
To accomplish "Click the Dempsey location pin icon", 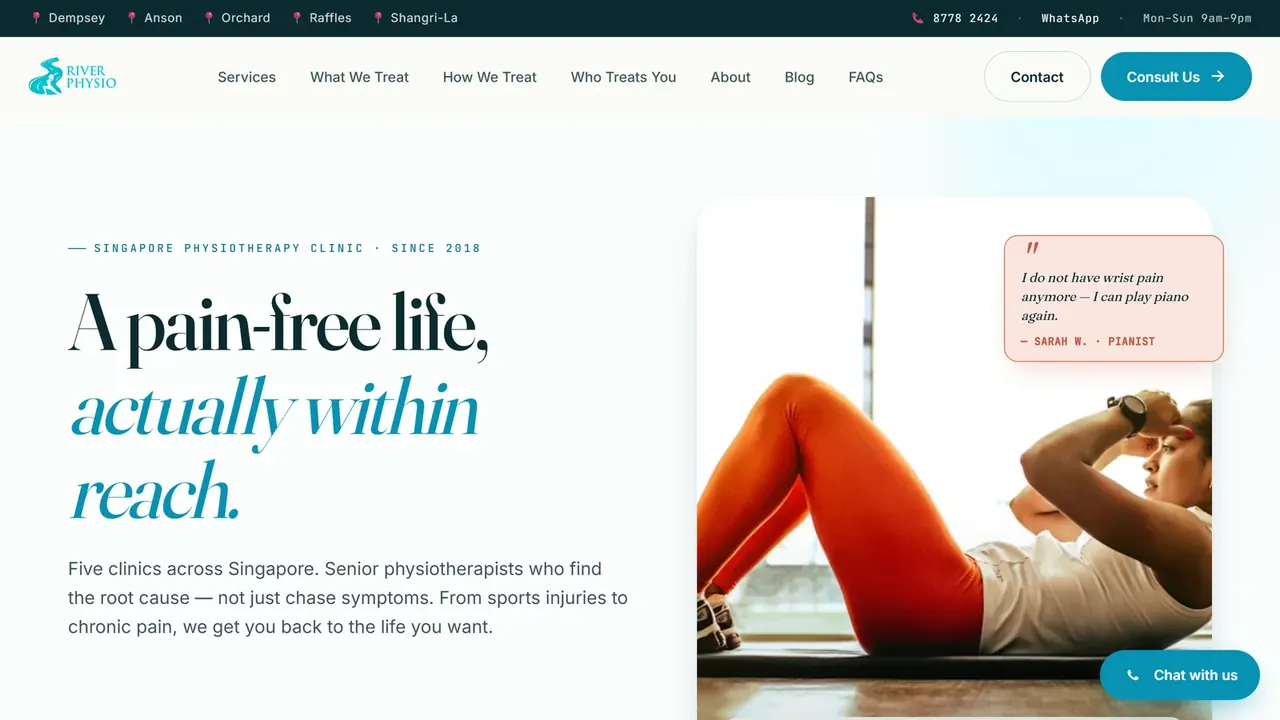I will [36, 18].
